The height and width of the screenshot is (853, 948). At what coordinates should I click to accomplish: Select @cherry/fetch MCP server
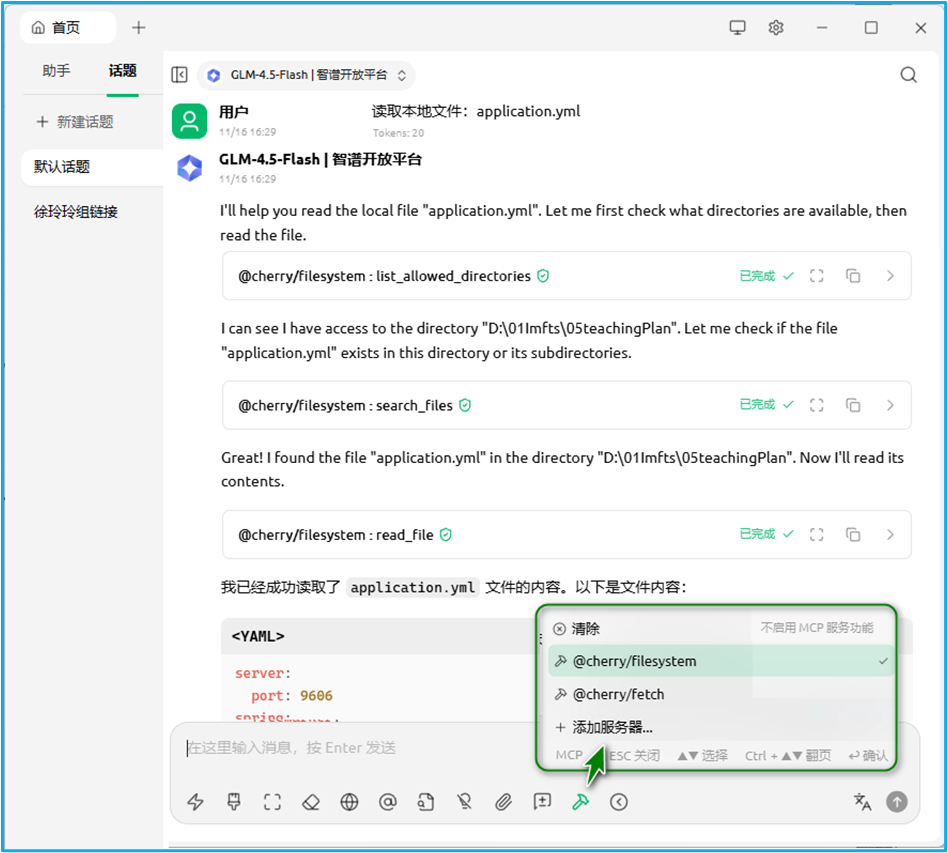point(720,694)
